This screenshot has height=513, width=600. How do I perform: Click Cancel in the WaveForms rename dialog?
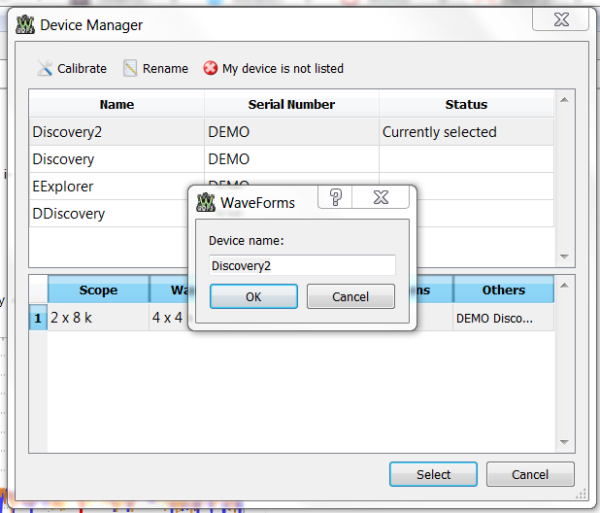pos(351,296)
